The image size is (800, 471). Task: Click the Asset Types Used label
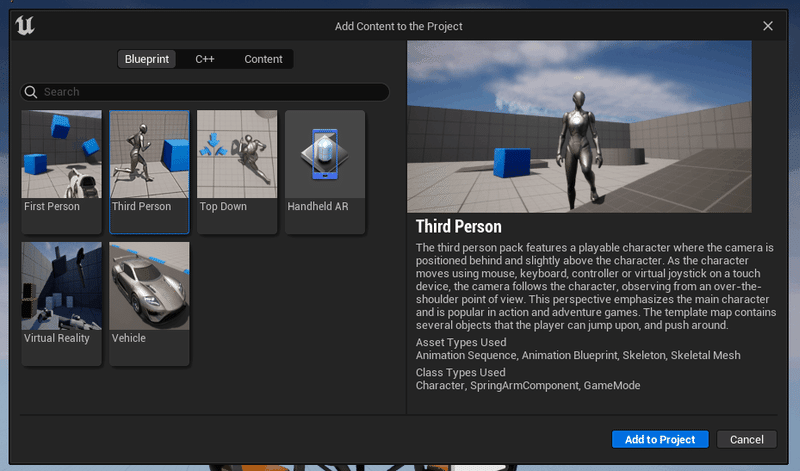point(461,342)
